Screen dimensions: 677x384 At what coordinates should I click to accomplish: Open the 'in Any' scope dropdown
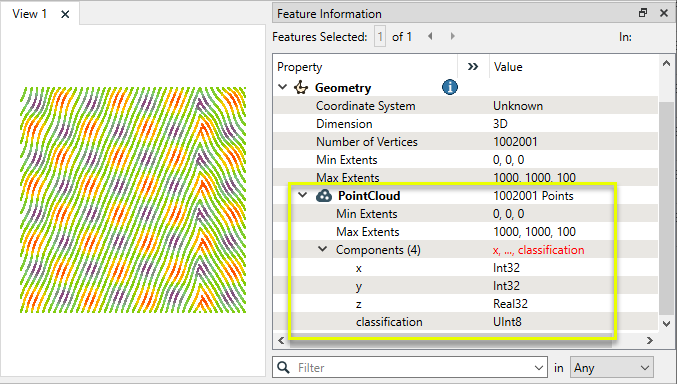point(612,368)
